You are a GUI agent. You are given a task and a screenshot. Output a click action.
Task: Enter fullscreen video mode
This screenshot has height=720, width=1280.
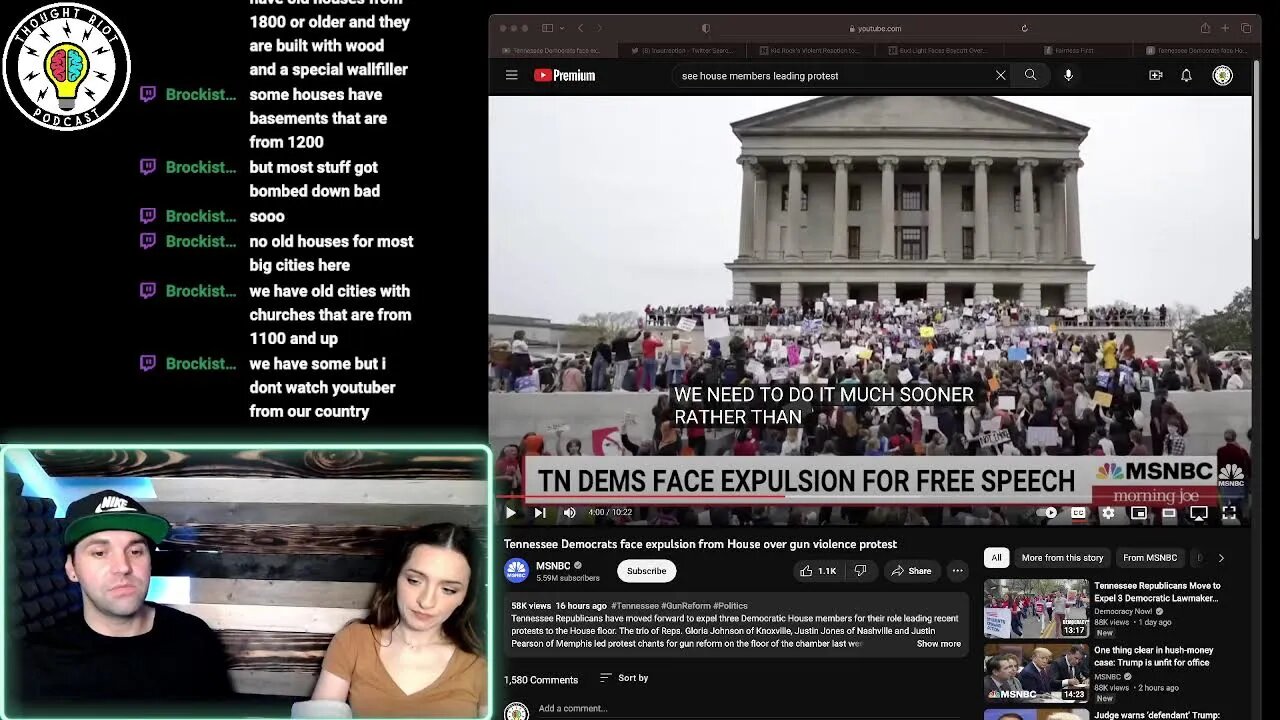tap(1229, 513)
